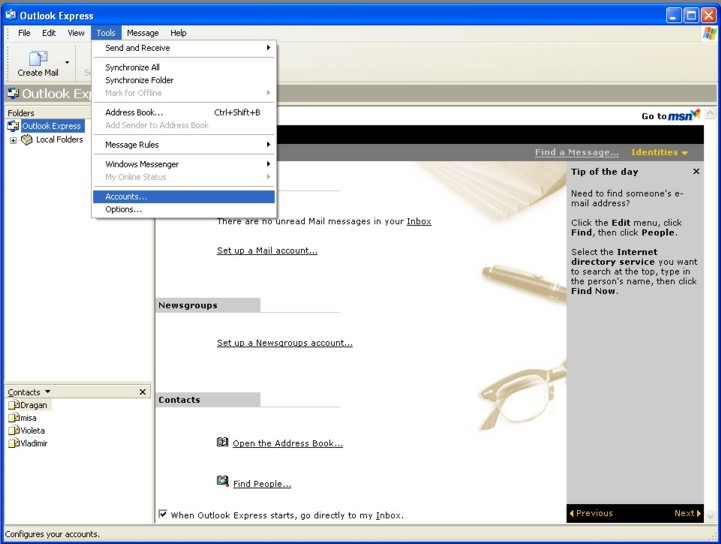Open the Create Mail stationery dropdown arrow
The height and width of the screenshot is (544, 721).
click(x=67, y=62)
